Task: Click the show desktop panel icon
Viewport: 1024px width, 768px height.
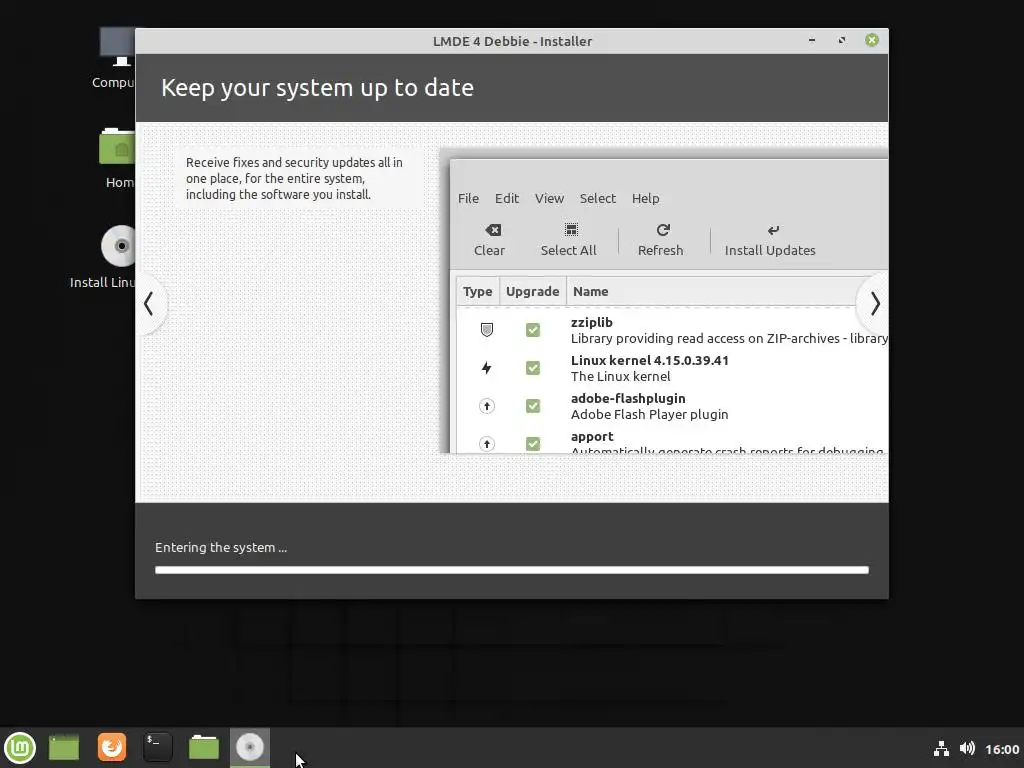Action: pyautogui.click(x=64, y=748)
